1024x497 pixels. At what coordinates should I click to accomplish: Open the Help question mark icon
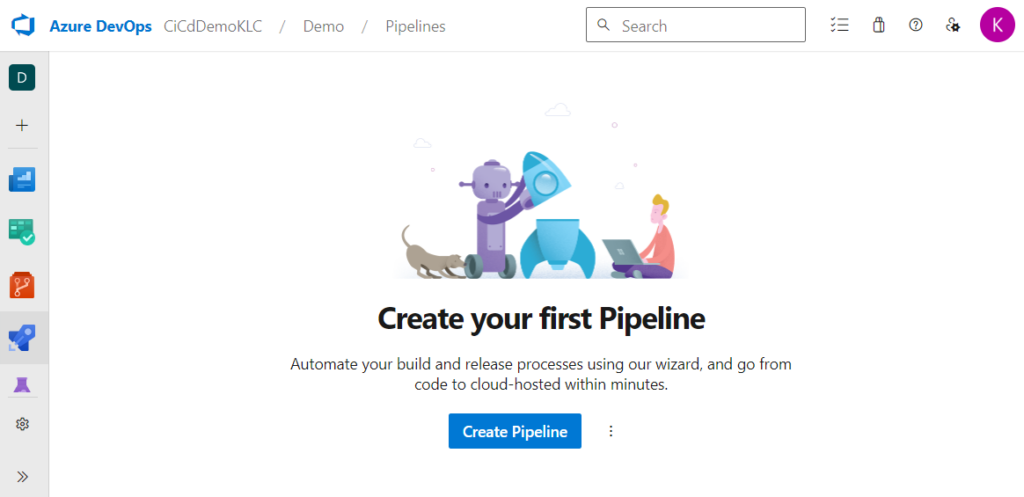tap(915, 26)
